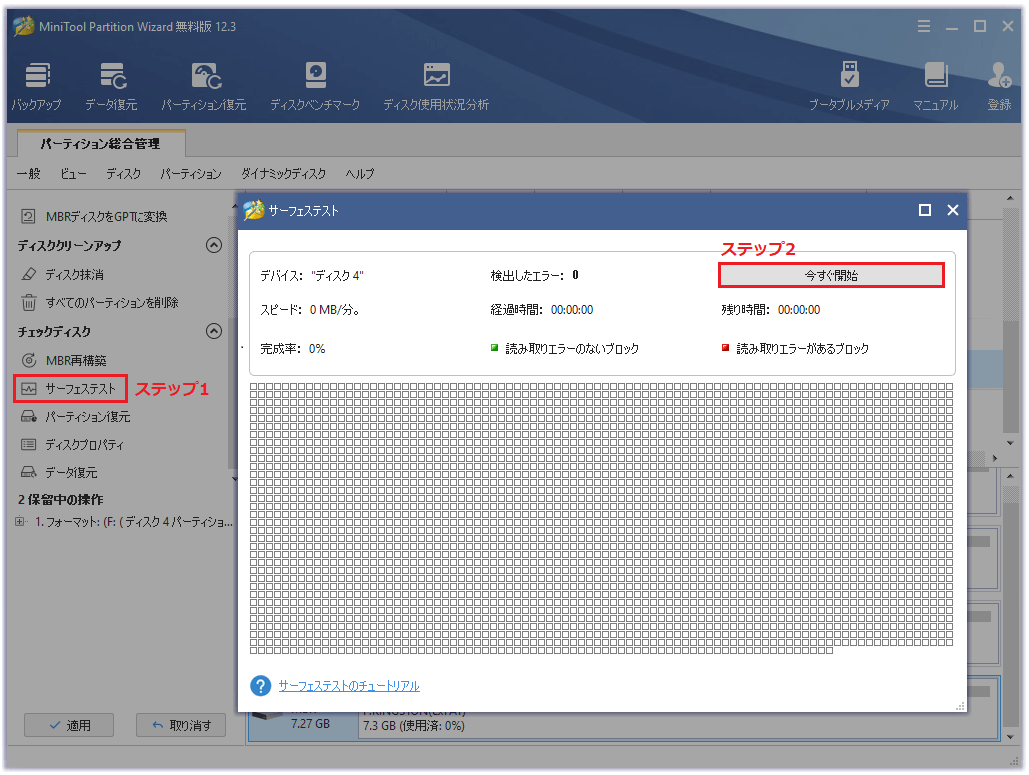Click the 取り消す undo button

click(181, 725)
